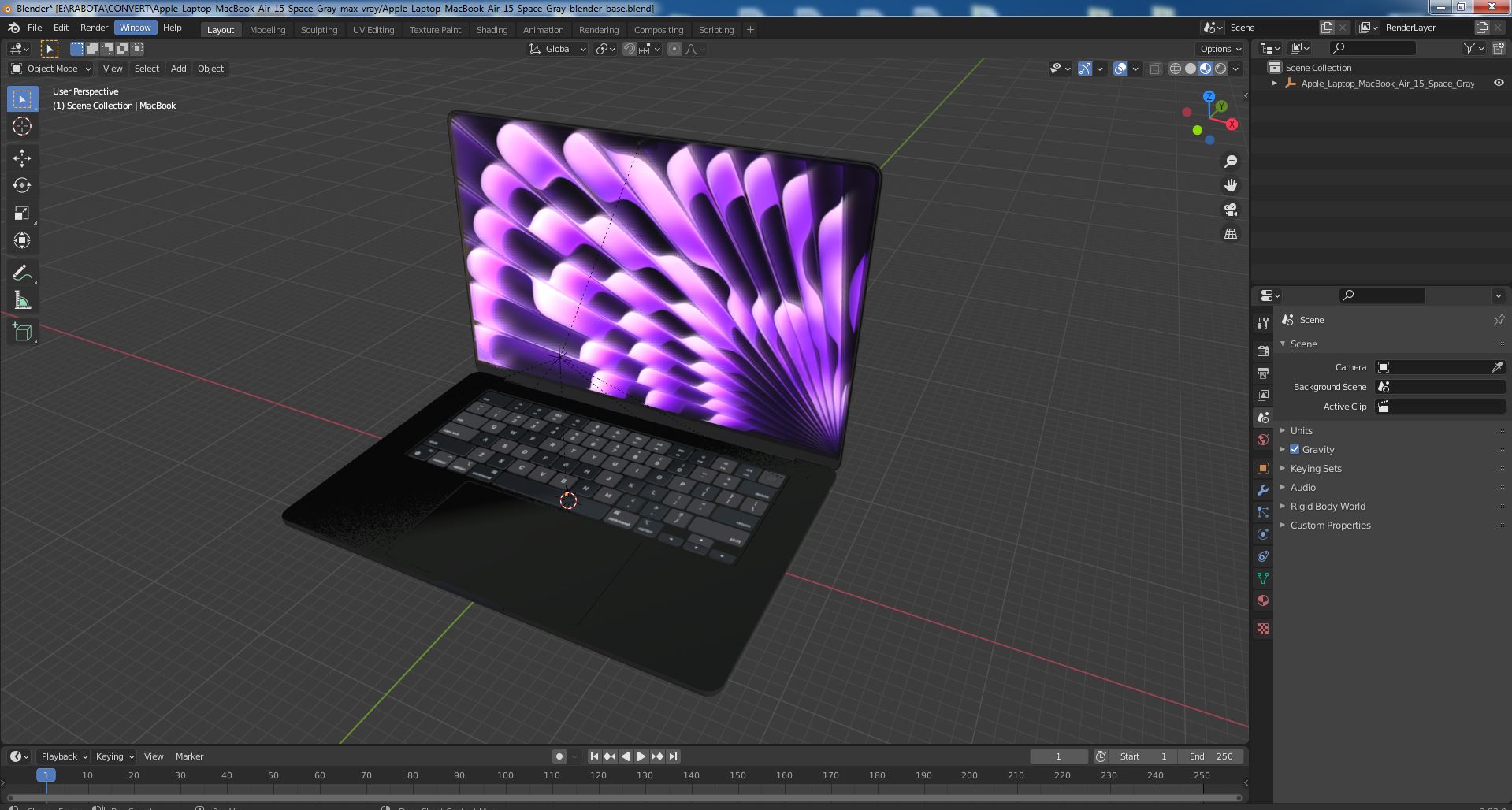Viewport: 1512px width, 810px height.
Task: Switch to Wireframe shading
Action: pyautogui.click(x=1176, y=69)
